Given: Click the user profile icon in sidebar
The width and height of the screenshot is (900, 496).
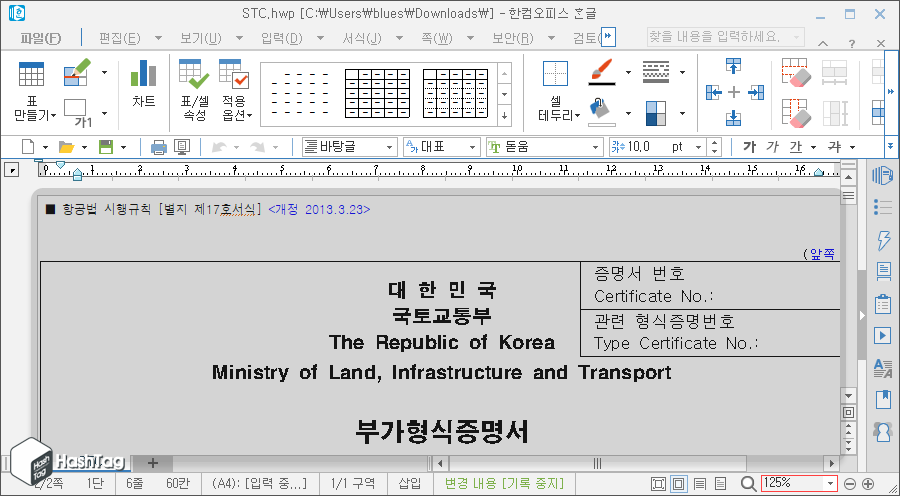Looking at the screenshot, I should [883, 431].
